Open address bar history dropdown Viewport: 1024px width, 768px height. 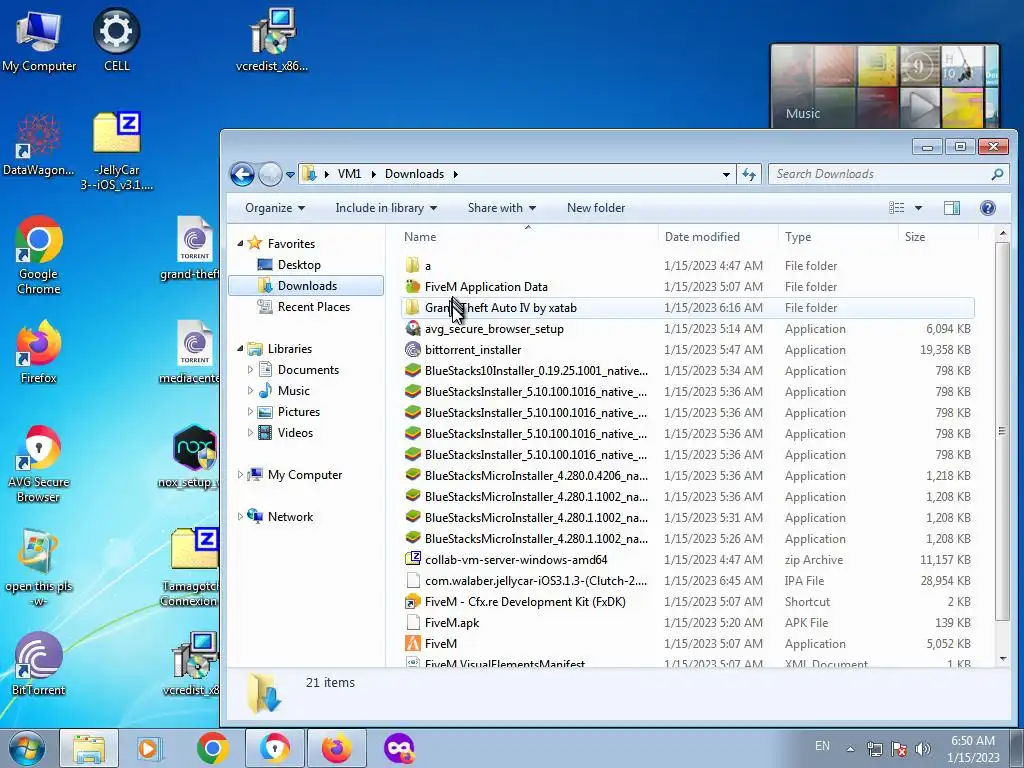coord(726,174)
